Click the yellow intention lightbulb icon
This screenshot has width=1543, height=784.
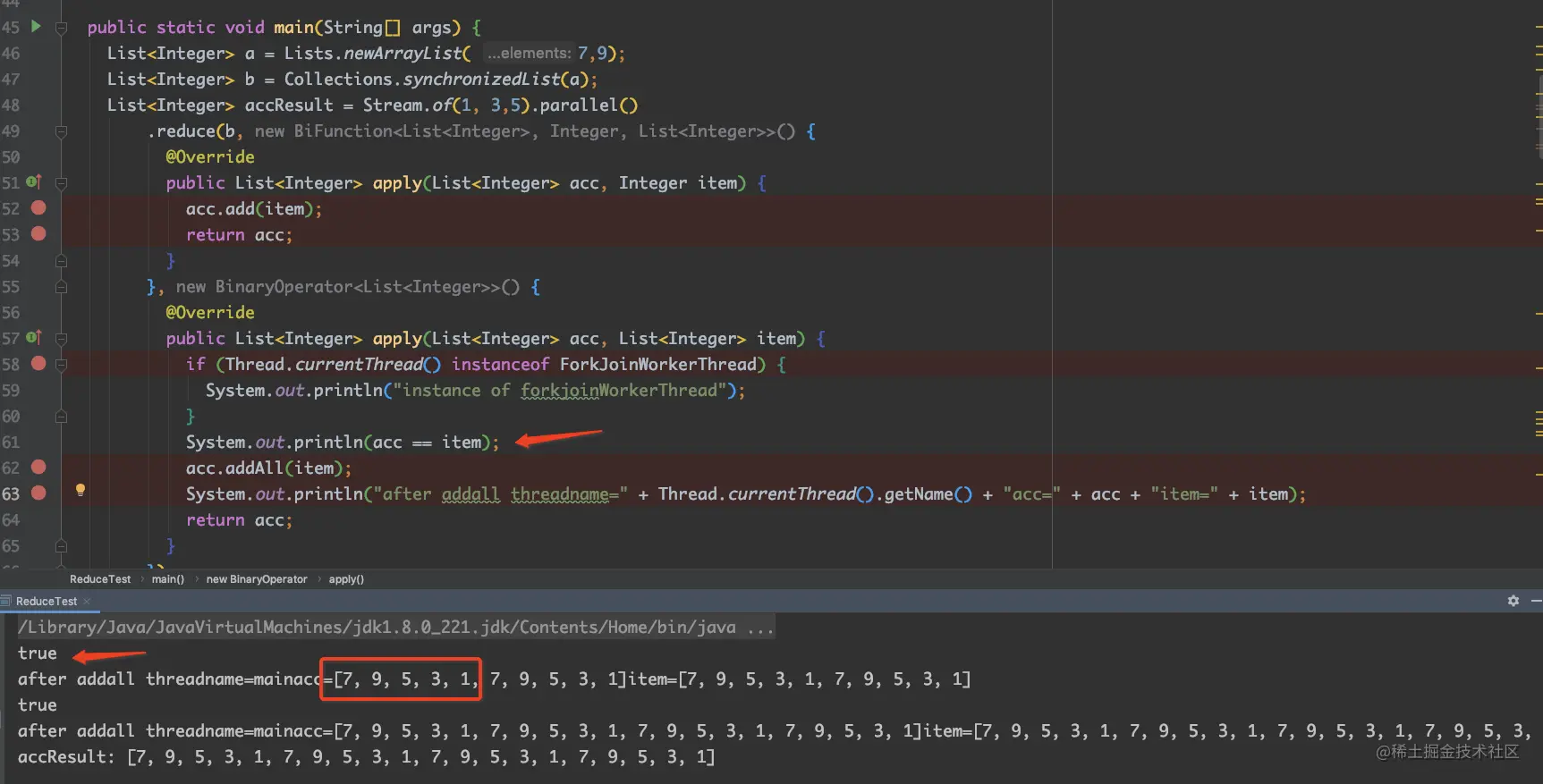[x=81, y=490]
